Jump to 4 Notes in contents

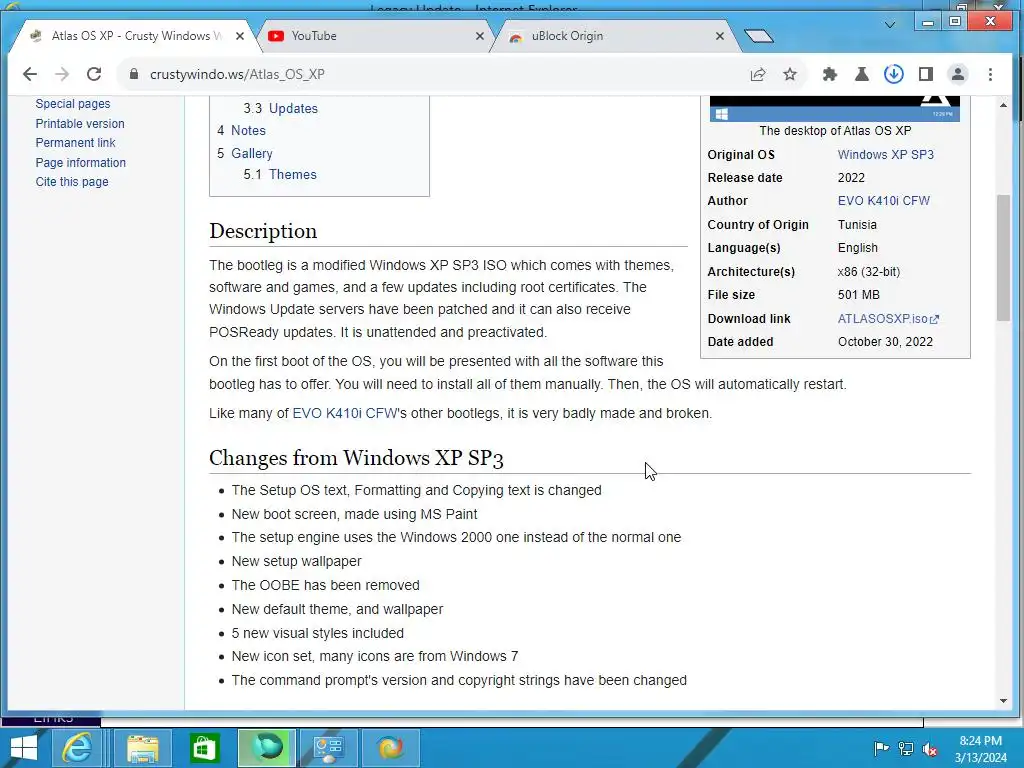click(241, 131)
